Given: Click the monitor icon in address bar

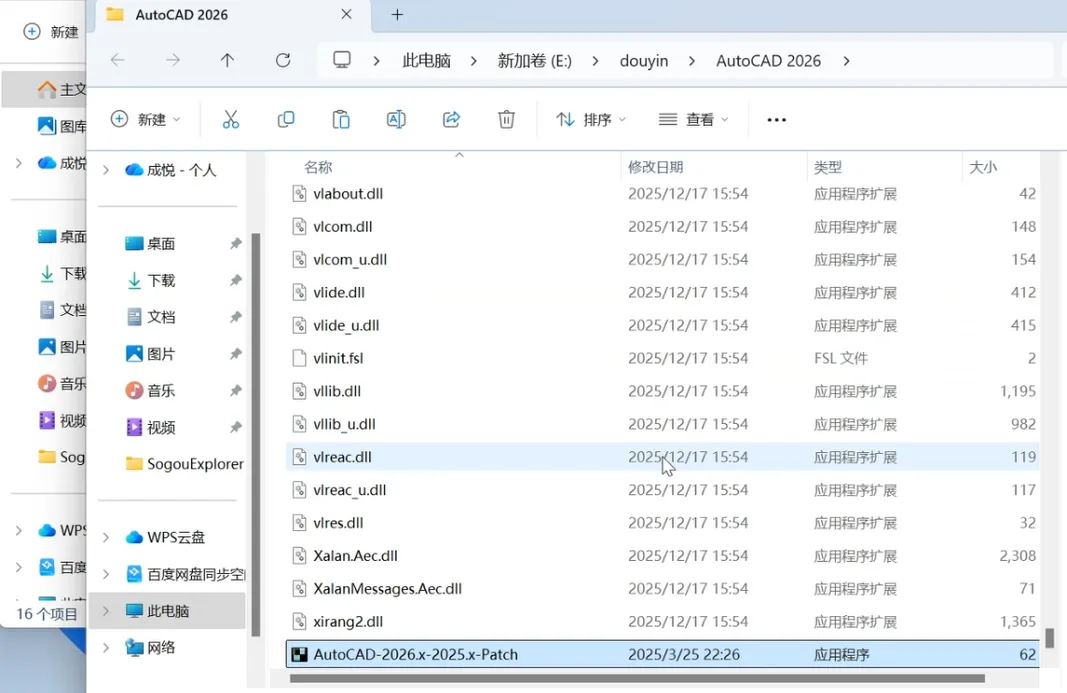Looking at the screenshot, I should tap(342, 60).
